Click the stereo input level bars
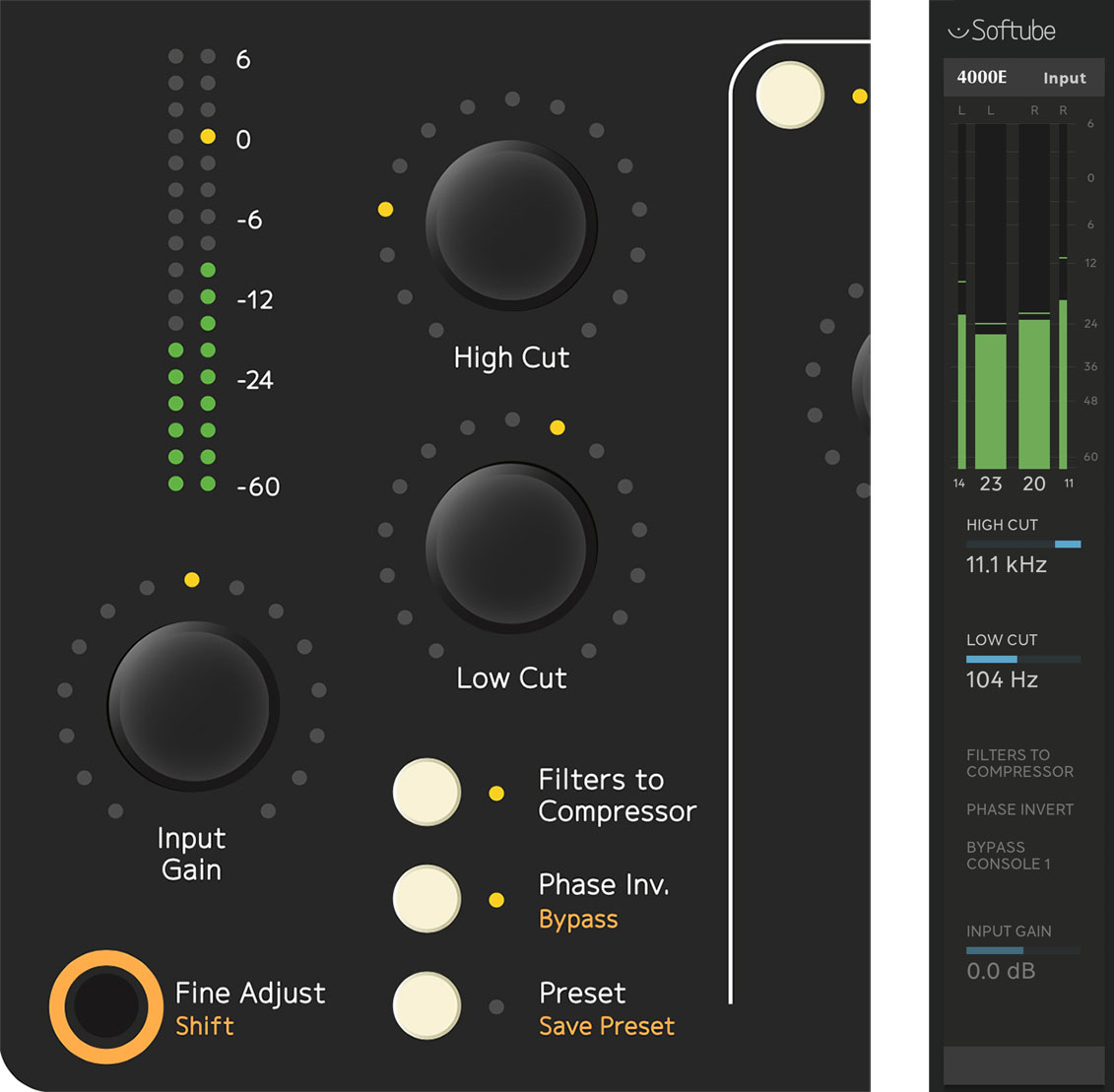This screenshot has width=1114, height=1092. click(x=1012, y=295)
